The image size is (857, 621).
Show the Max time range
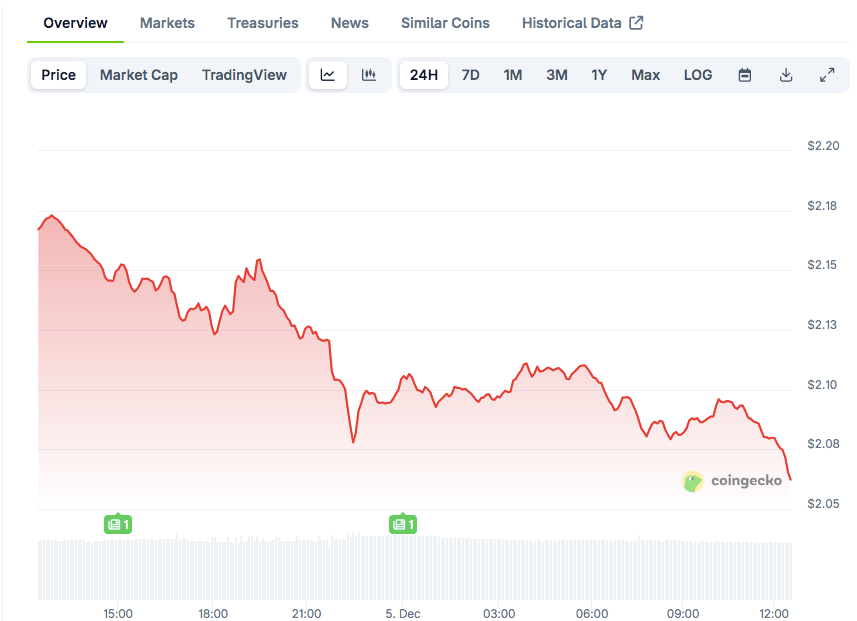coord(646,75)
